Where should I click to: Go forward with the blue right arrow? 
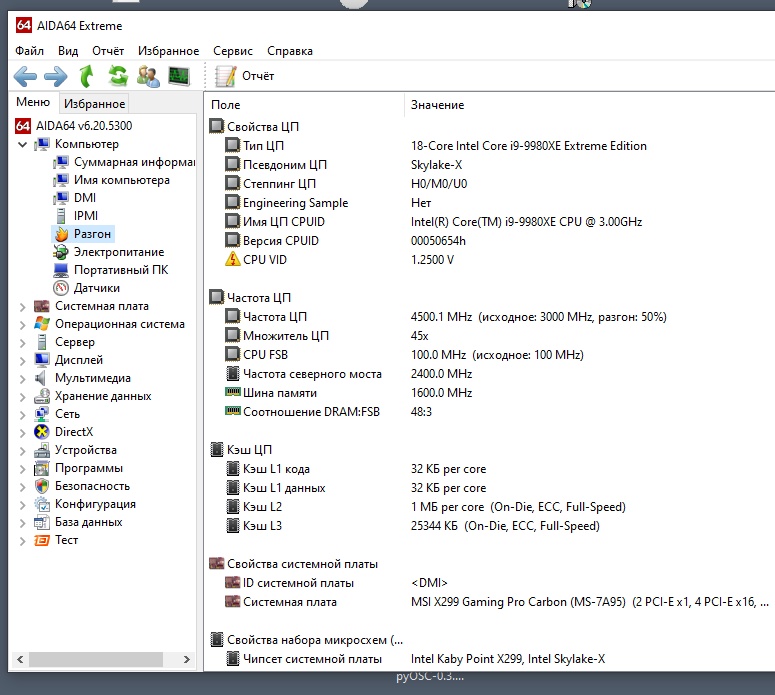(x=55, y=76)
